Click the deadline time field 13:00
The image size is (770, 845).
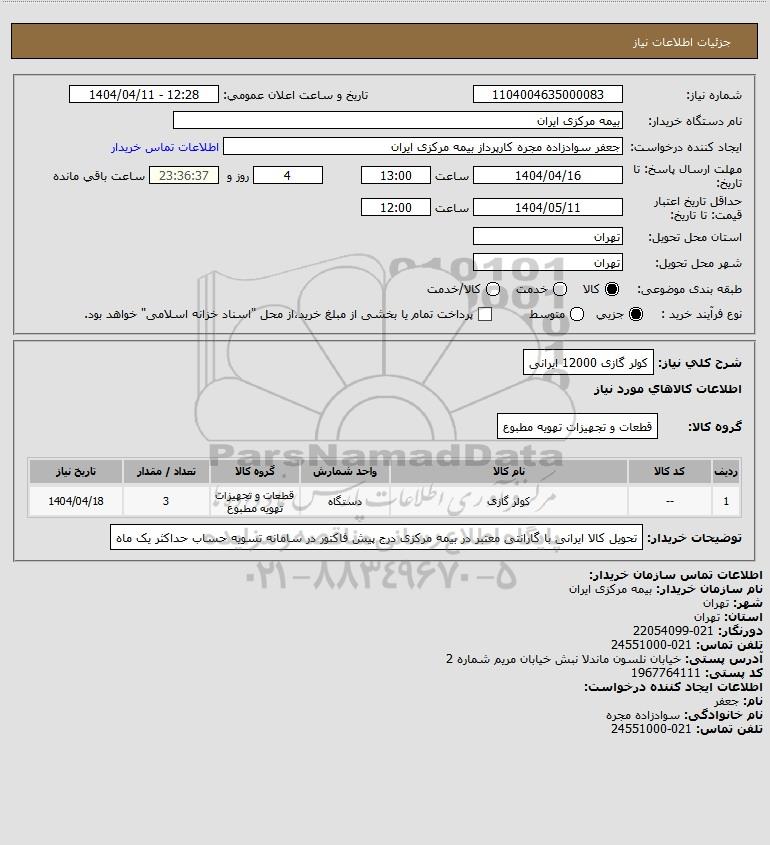click(x=396, y=175)
